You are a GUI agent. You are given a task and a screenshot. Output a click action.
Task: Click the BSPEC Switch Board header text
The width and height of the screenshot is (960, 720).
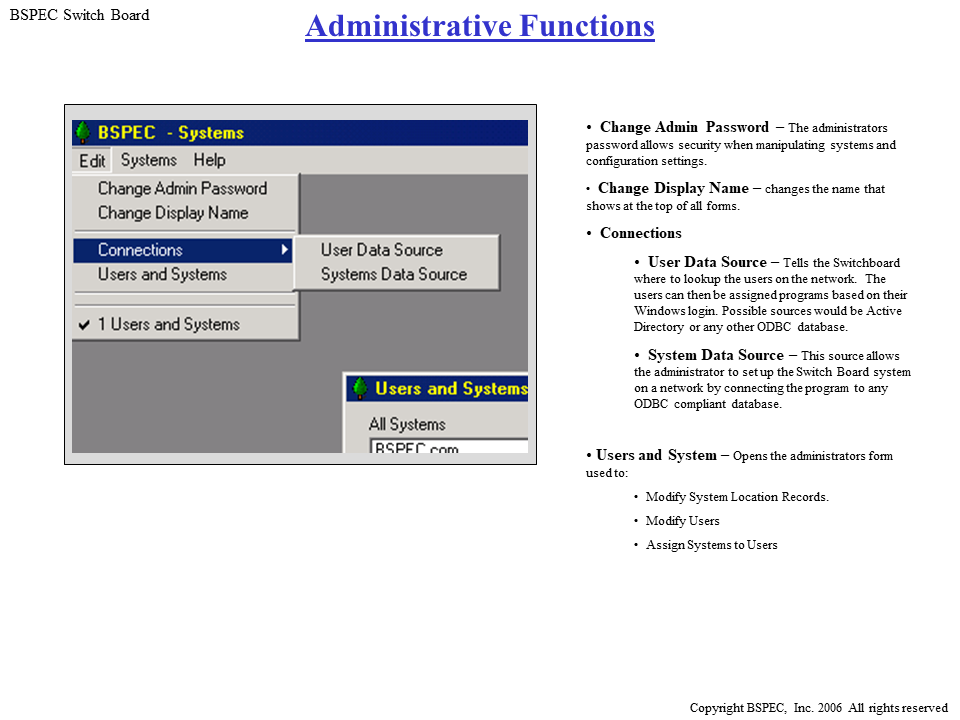pyautogui.click(x=79, y=15)
